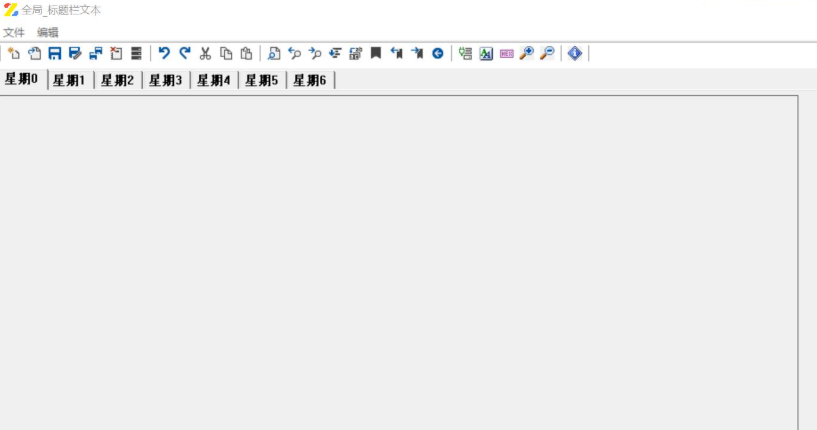Zoom in with plus magnifier

[x=527, y=53]
